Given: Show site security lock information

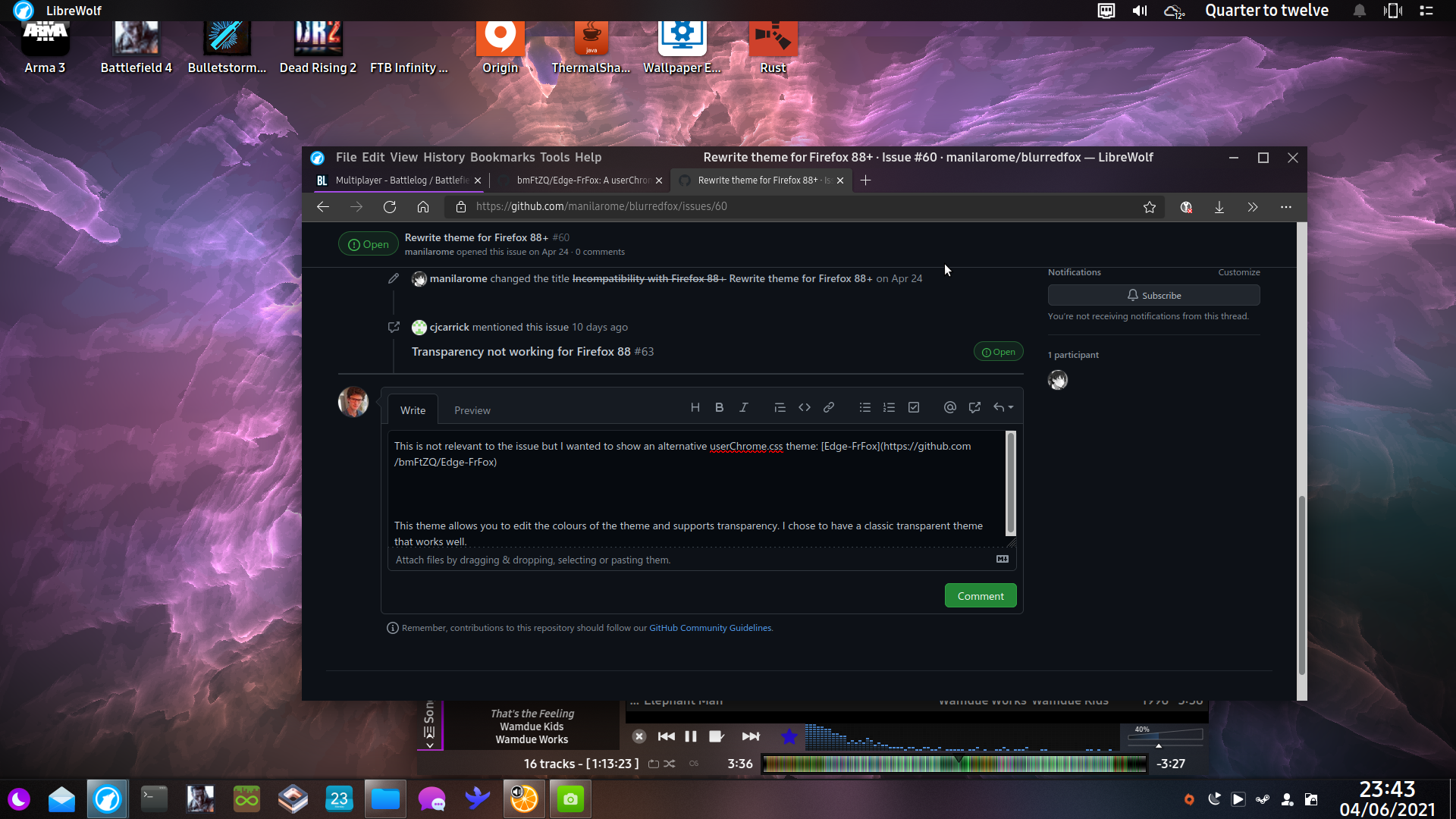Looking at the screenshot, I should pyautogui.click(x=460, y=206).
